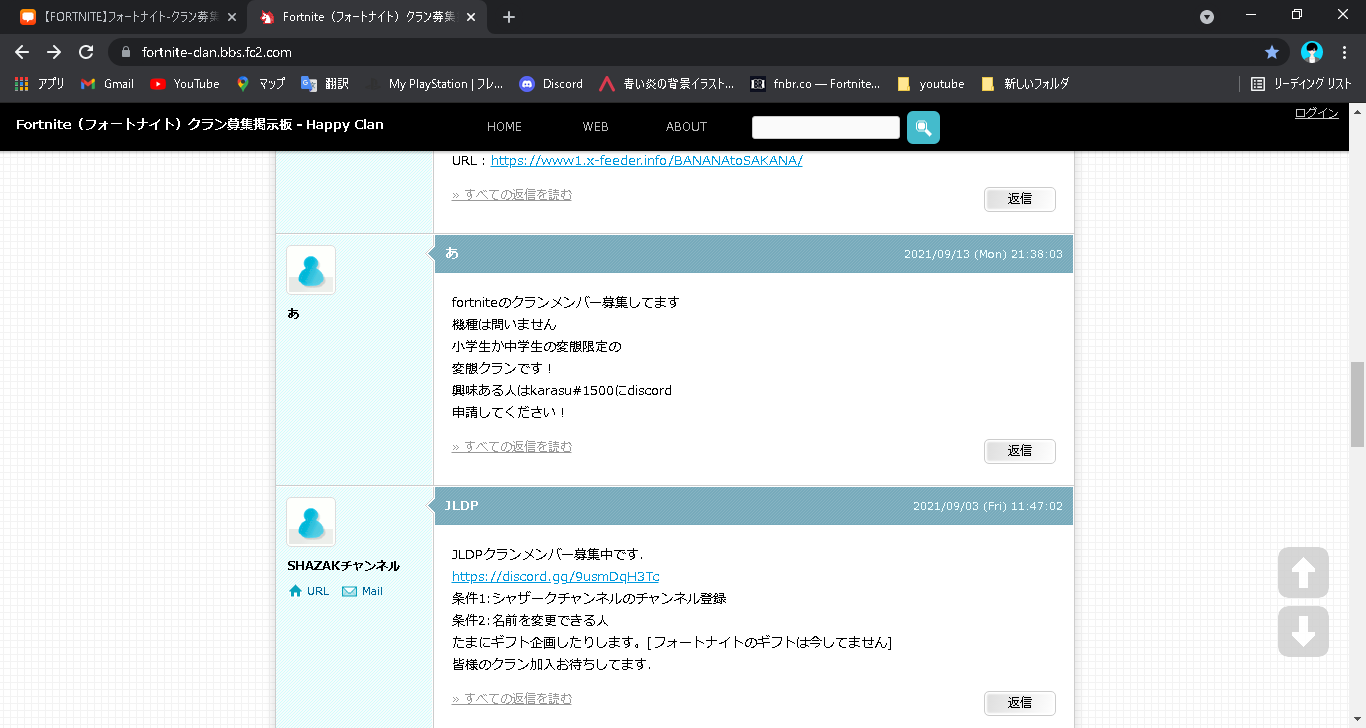This screenshot has width=1366, height=728.
Task: Close the 【FORTNITE】 first tab
Action: click(x=232, y=17)
